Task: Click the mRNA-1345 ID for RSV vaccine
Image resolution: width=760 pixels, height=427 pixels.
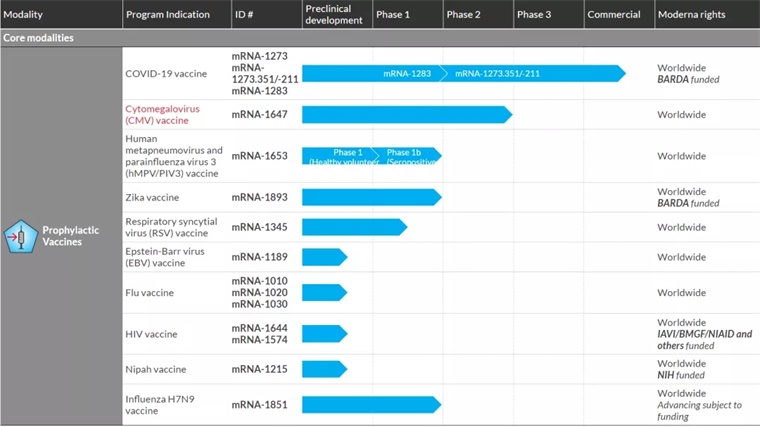Action: pos(260,227)
